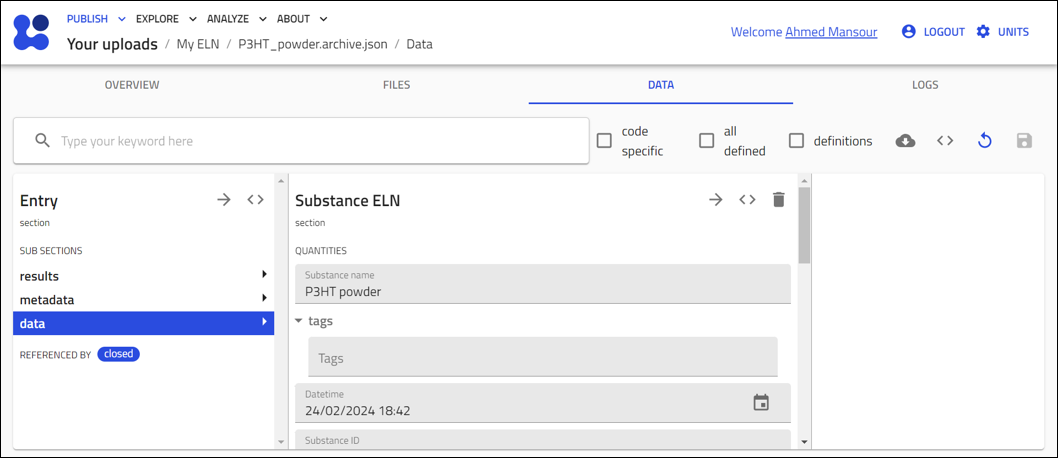The image size is (1058, 458).
Task: Click the NOMAD logo icon
Action: point(31,32)
